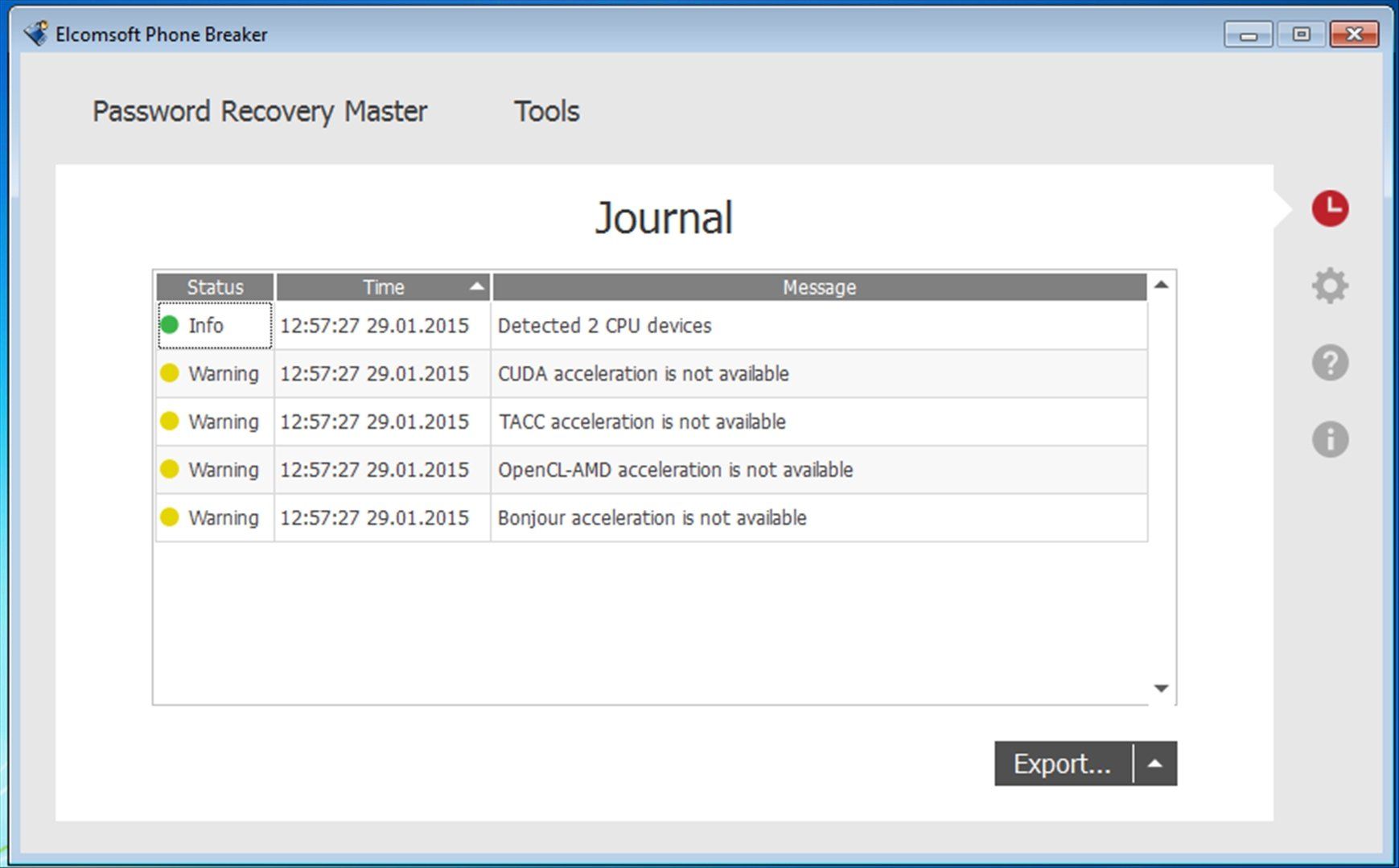Select the time cell in the TACC row

point(382,422)
